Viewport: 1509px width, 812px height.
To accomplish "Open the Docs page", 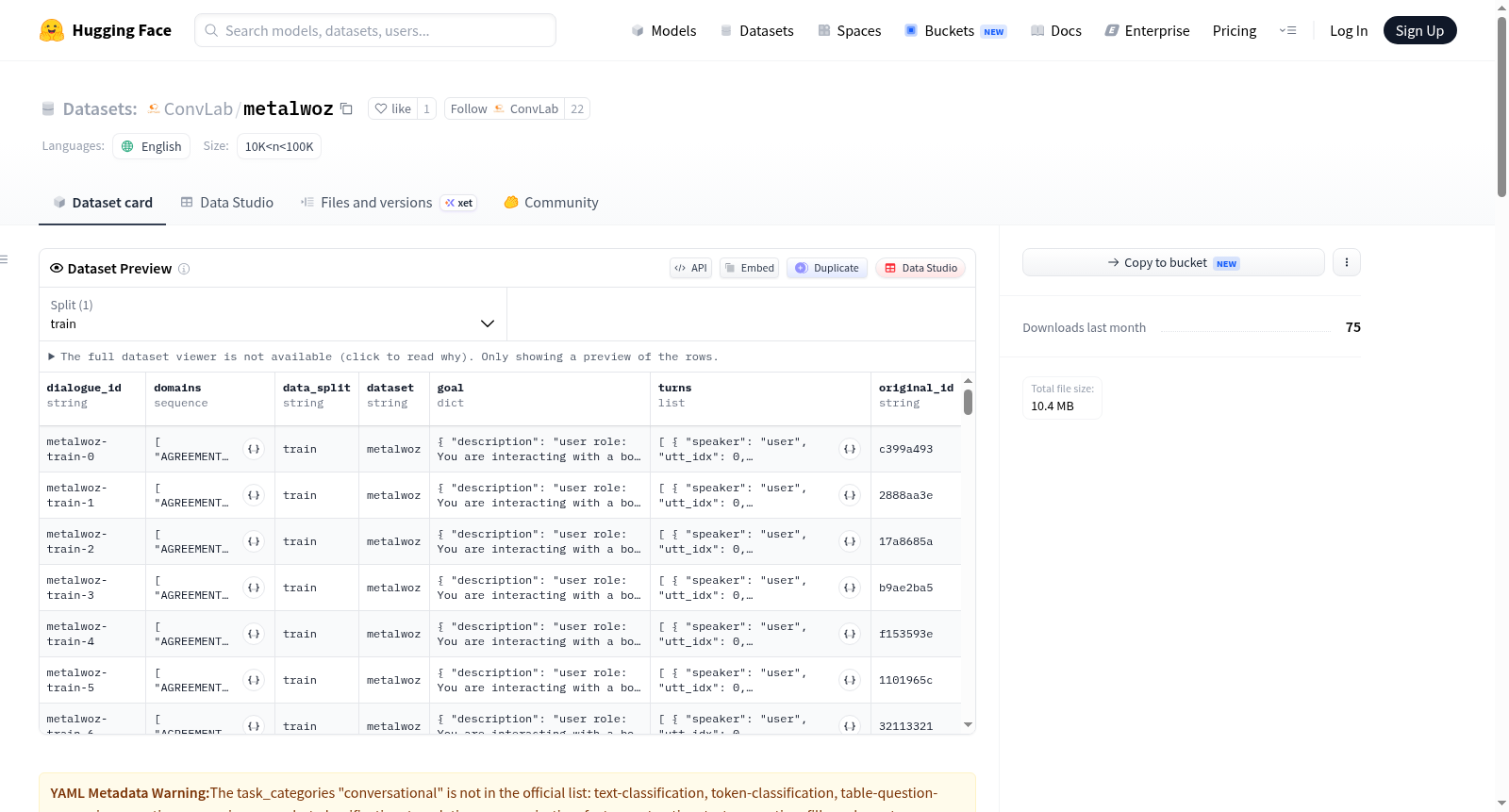I will click(x=1056, y=30).
